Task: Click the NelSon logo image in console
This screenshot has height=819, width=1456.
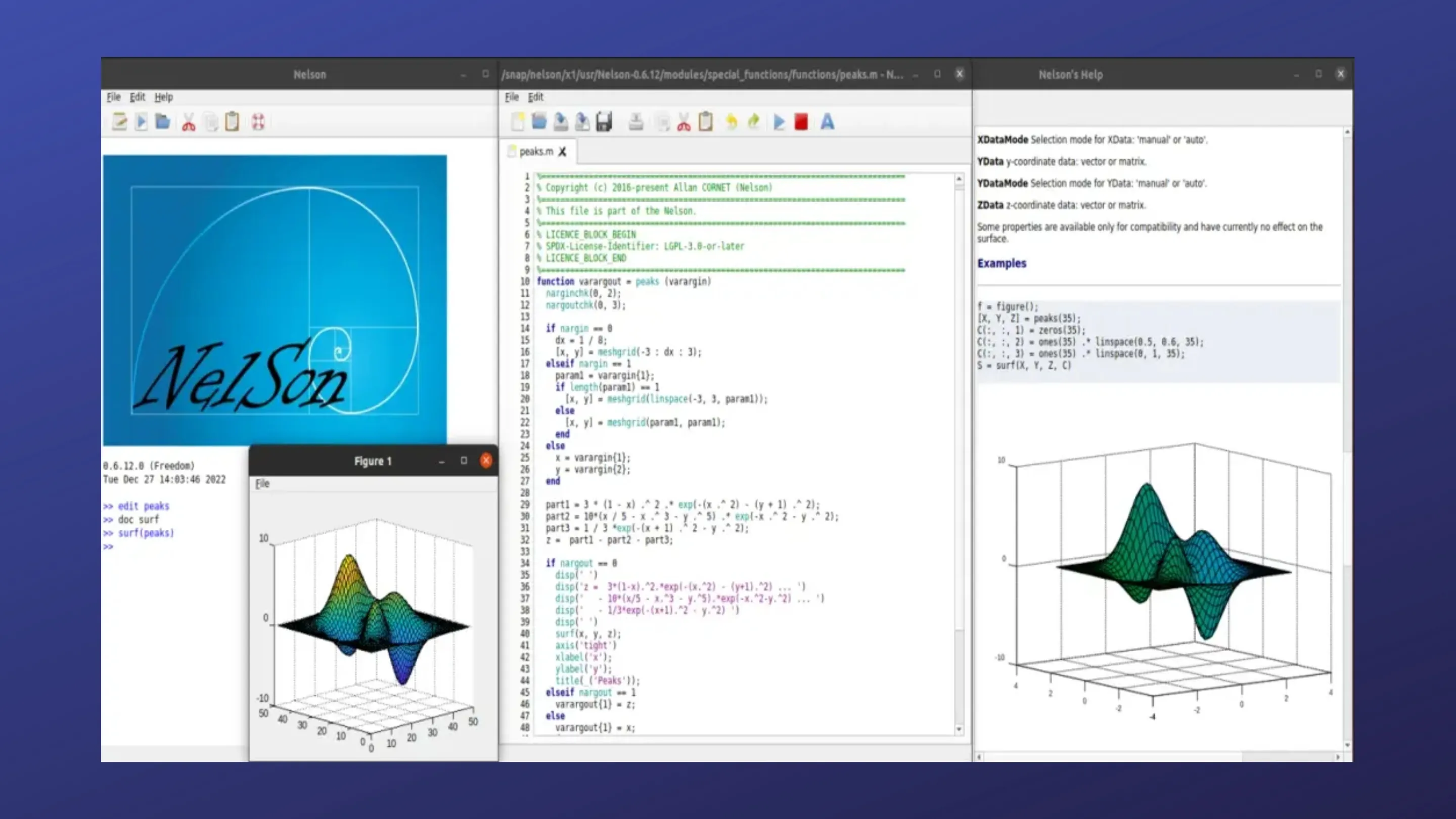Action: (x=275, y=300)
